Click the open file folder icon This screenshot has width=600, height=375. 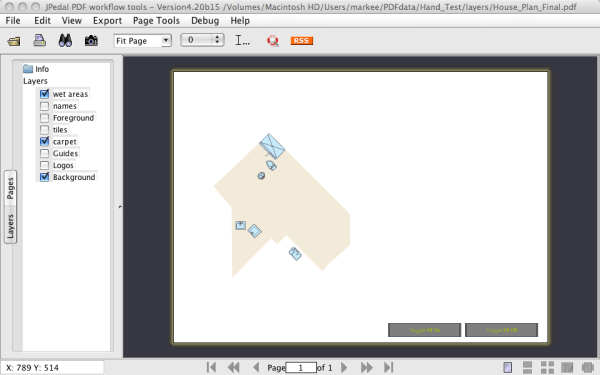pos(14,41)
